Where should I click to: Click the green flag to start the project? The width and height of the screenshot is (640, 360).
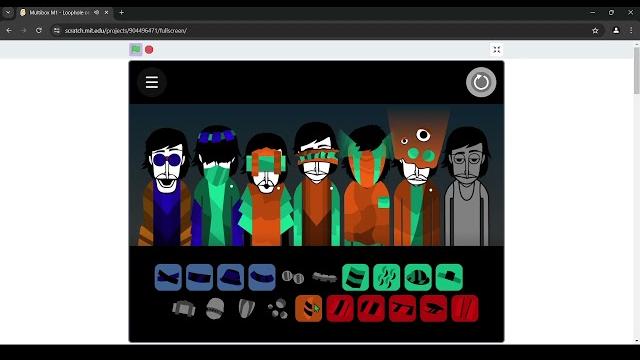click(136, 49)
